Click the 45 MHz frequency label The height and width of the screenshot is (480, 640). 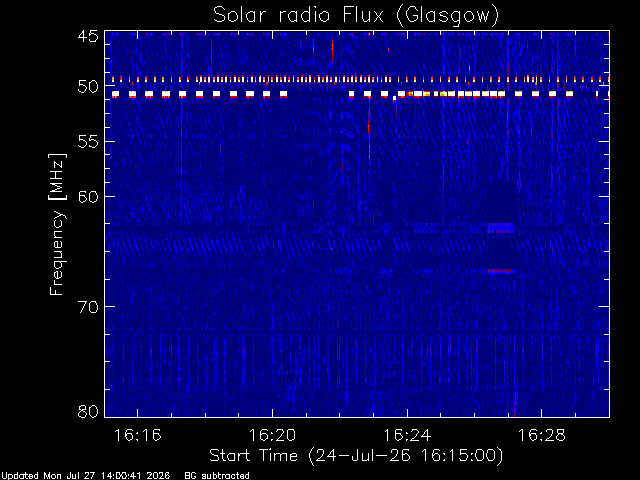pyautogui.click(x=88, y=36)
